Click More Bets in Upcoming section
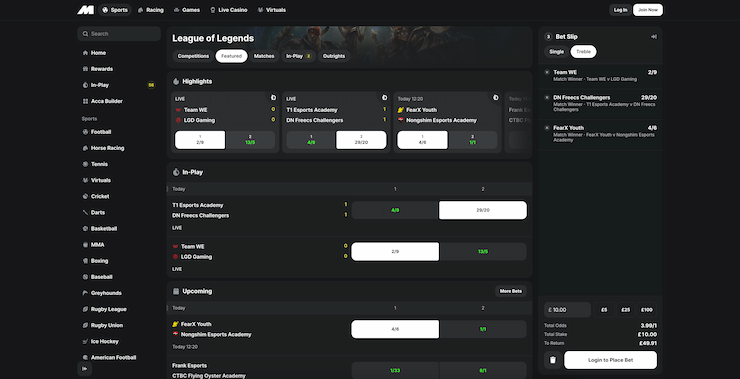Screen dimensions: 740x379 point(511,291)
